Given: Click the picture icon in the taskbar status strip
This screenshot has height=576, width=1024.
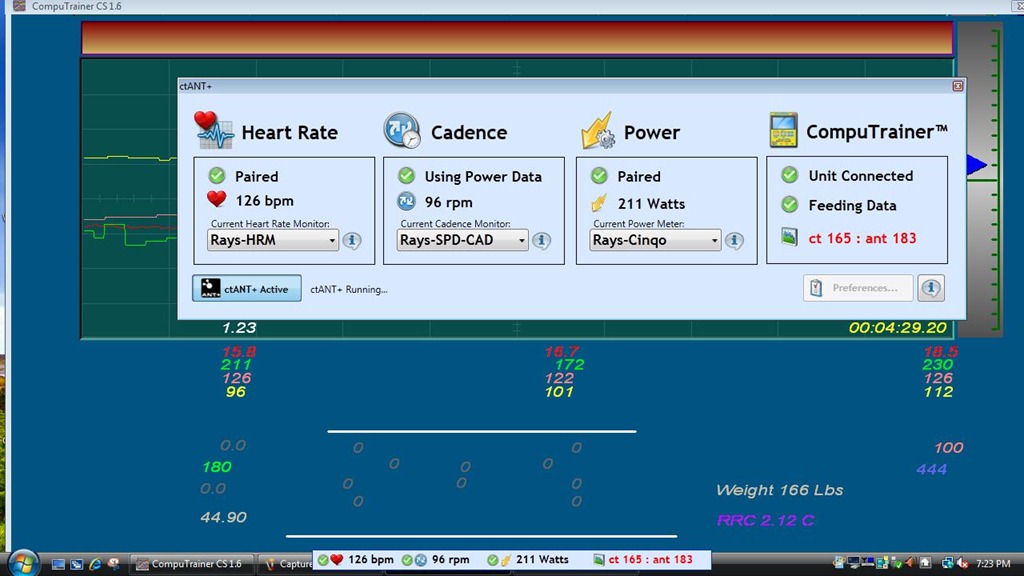Looking at the screenshot, I should point(599,560).
